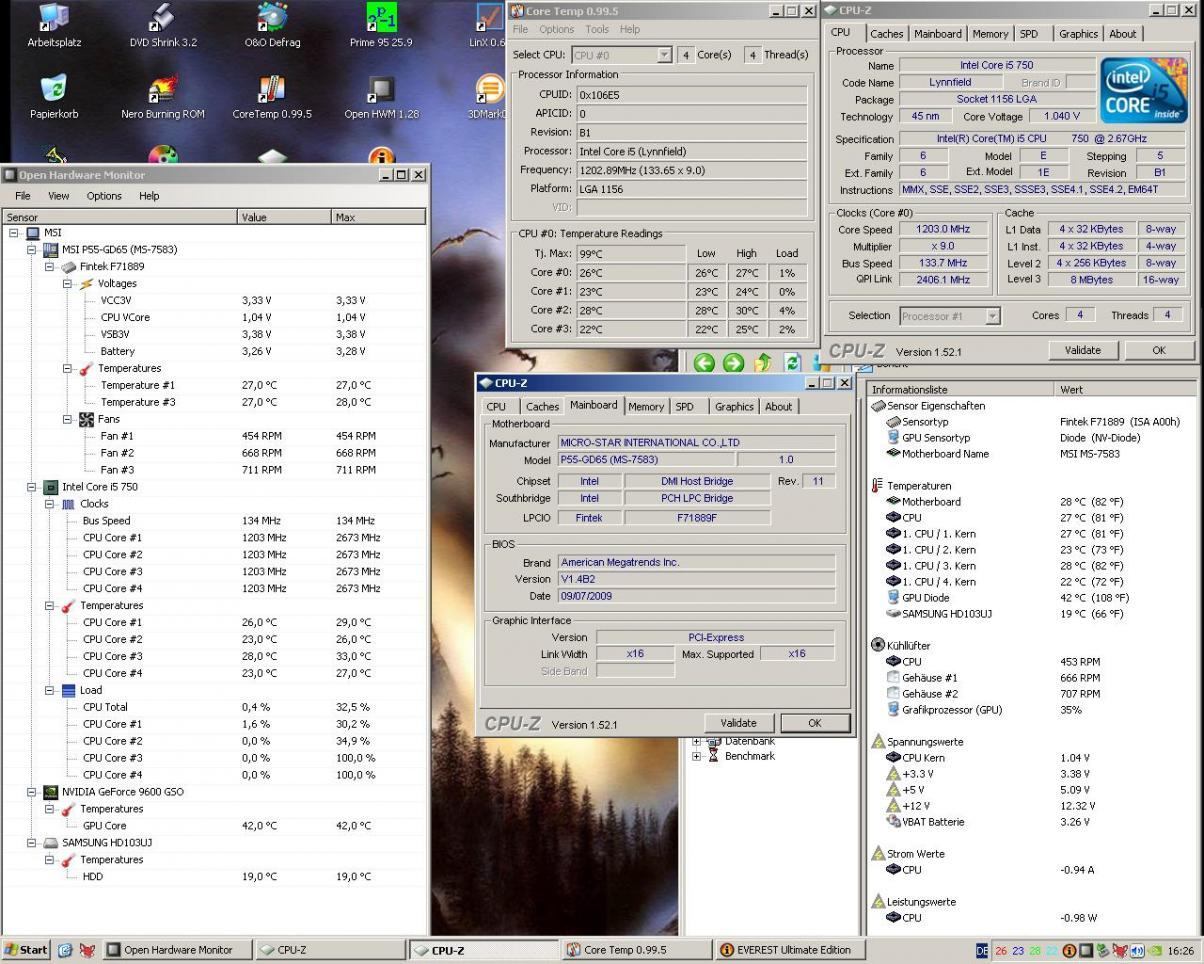Collapse the Voltages node expander
Viewport: 1204px width, 964px height.
pos(68,284)
